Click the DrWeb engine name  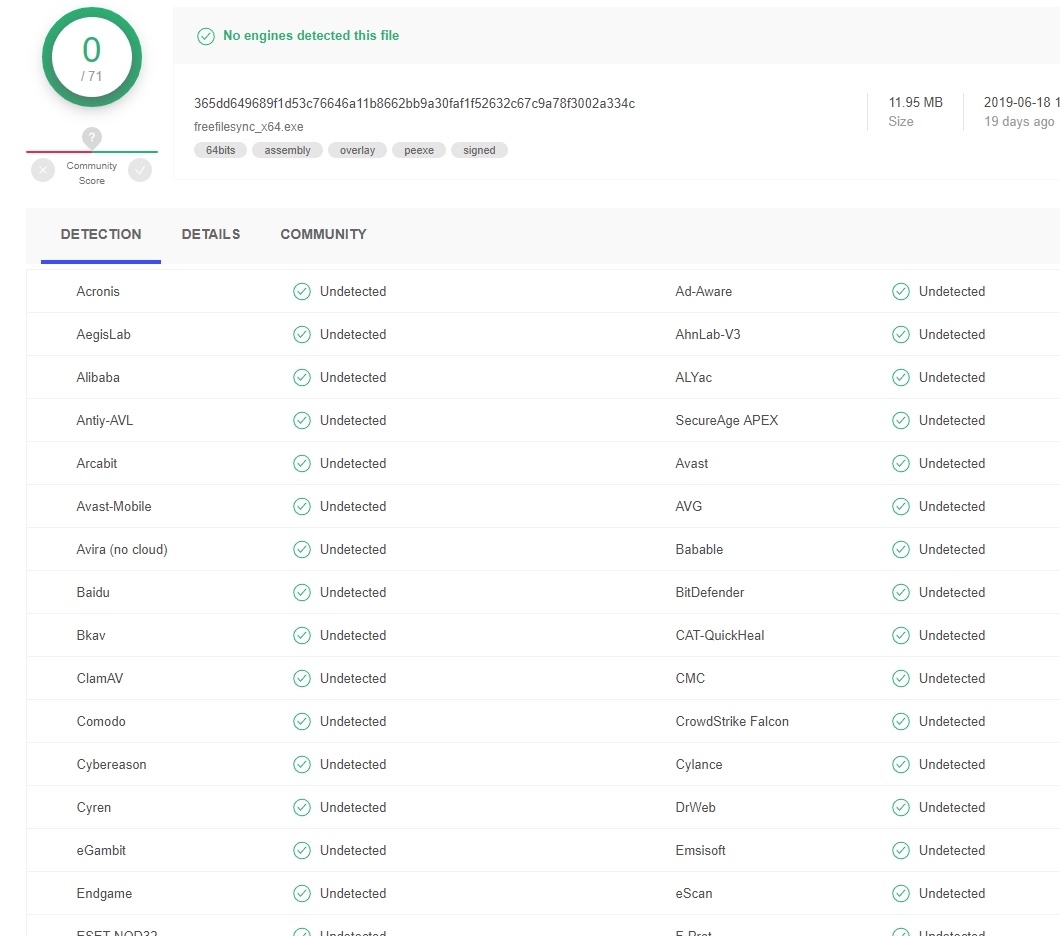coord(696,808)
